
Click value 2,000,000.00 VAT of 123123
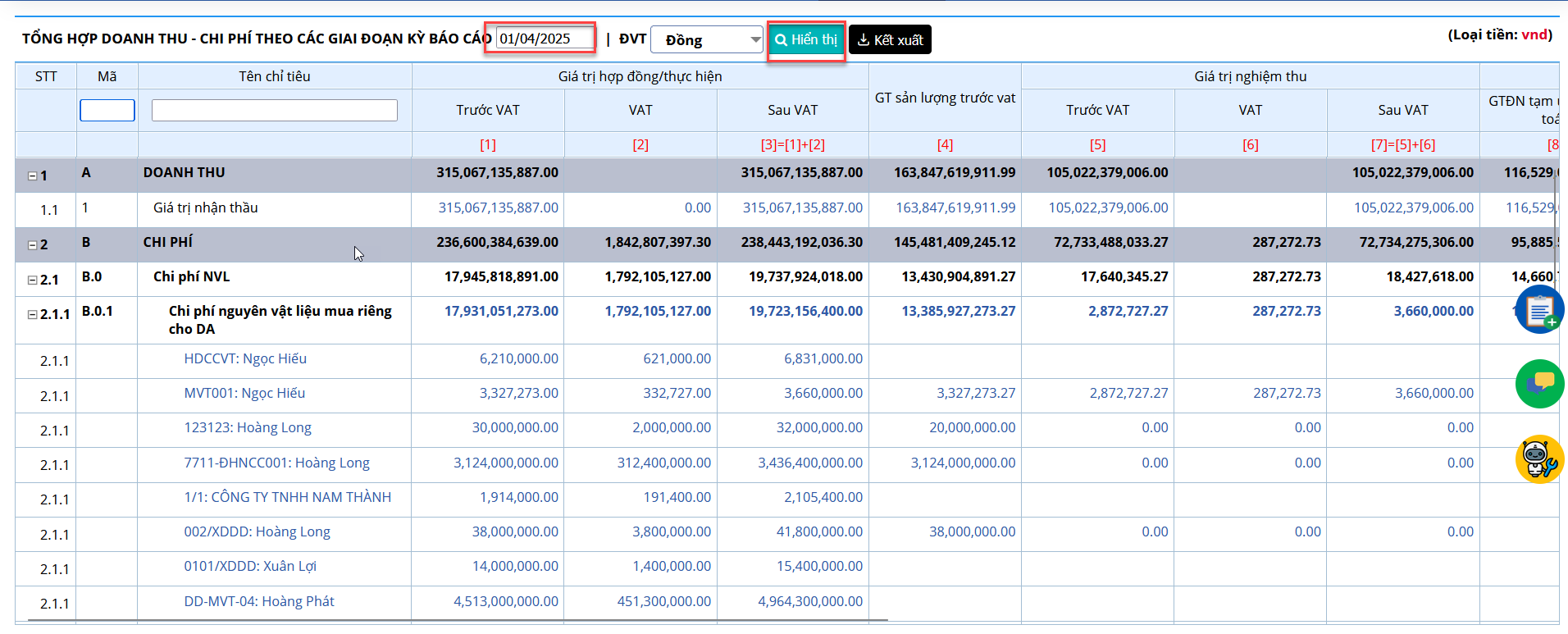pyautogui.click(x=672, y=427)
